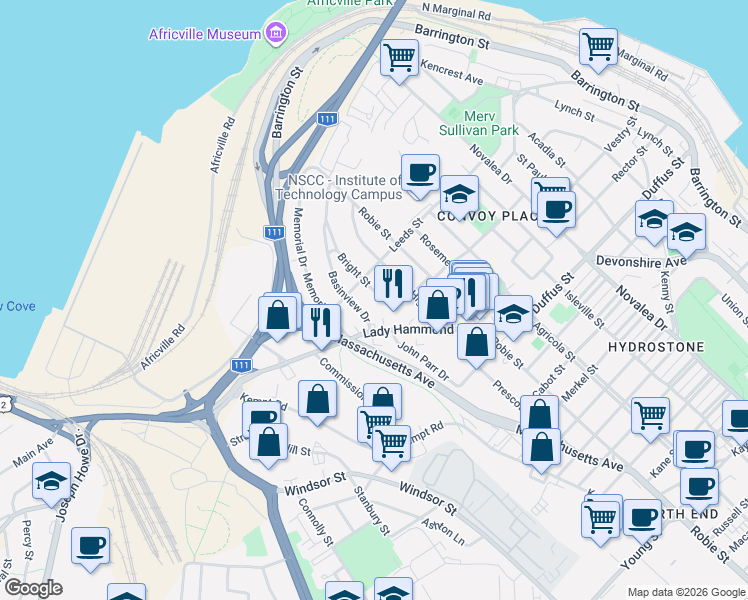
Task: Click the Highway 111 shield near Barrington St
Action: tap(327, 118)
